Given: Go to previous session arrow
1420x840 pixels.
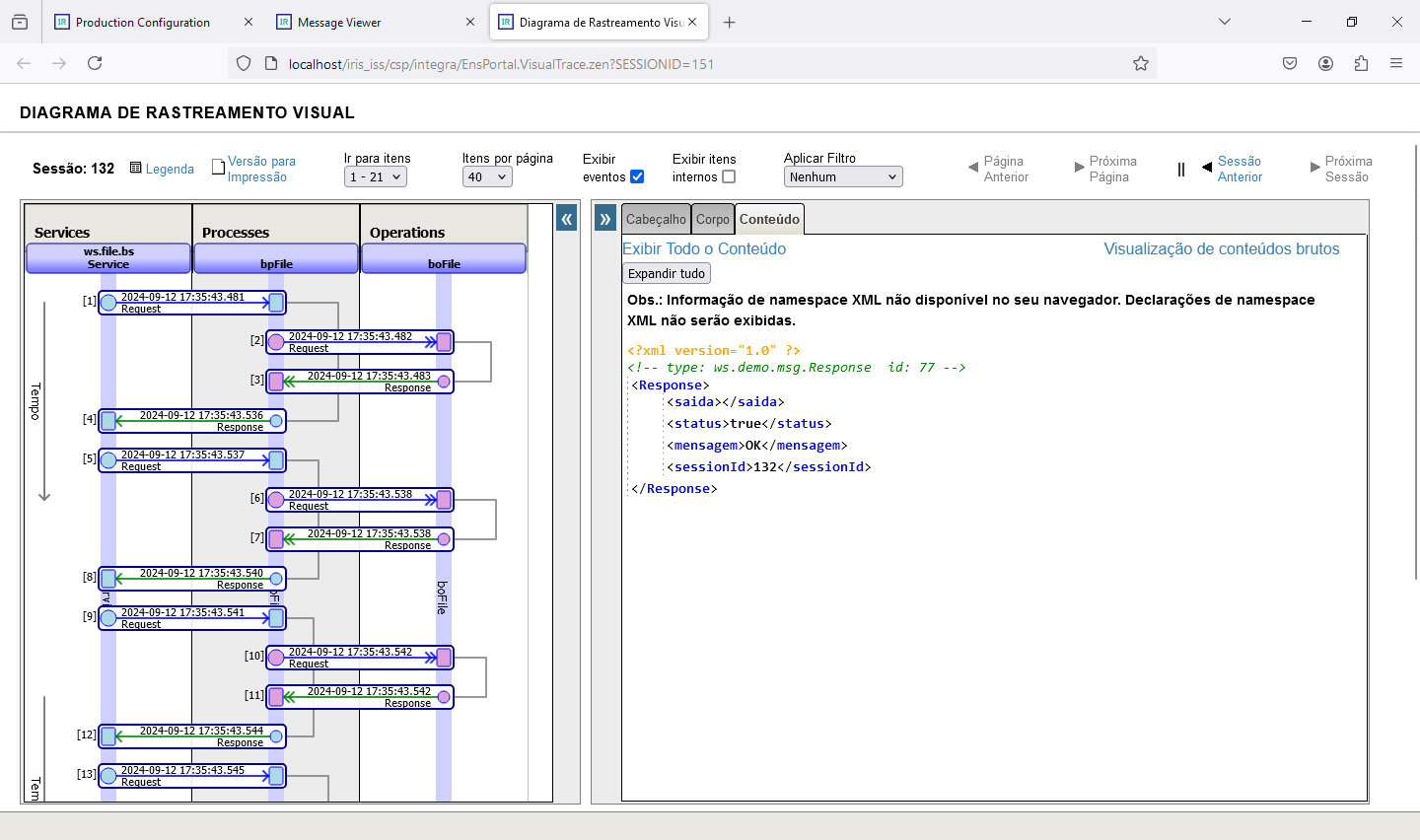Looking at the screenshot, I should coord(1207,168).
